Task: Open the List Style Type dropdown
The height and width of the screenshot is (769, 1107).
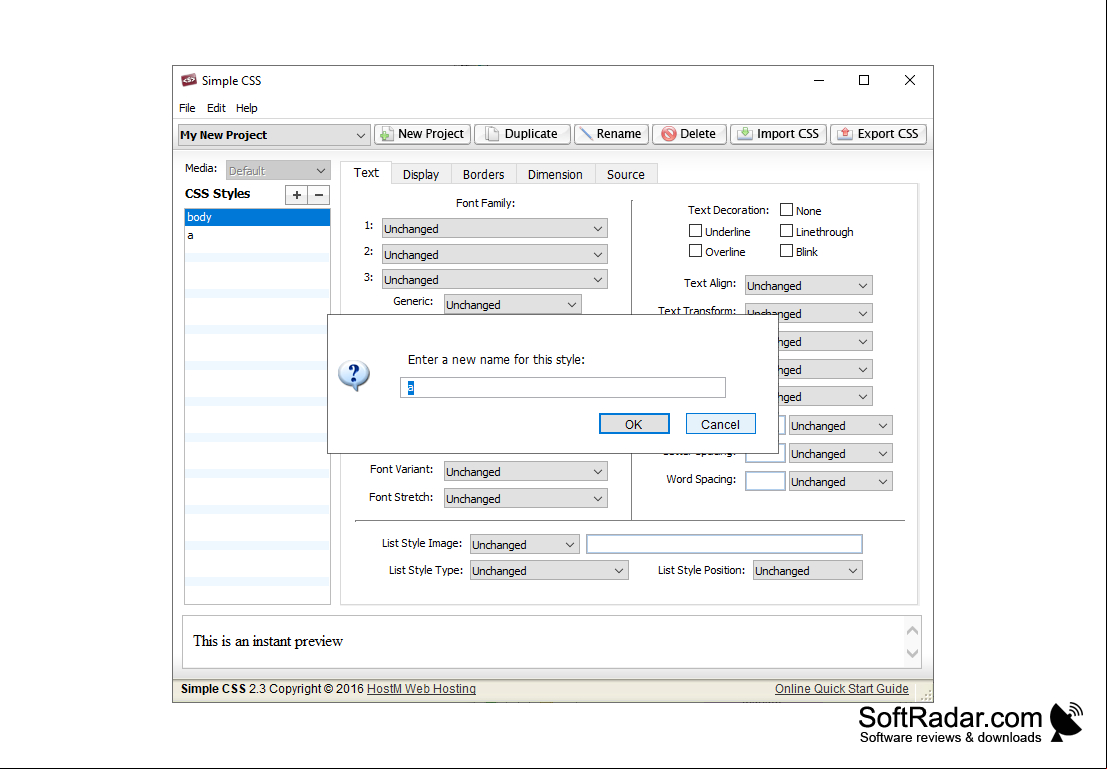Action: coord(549,571)
